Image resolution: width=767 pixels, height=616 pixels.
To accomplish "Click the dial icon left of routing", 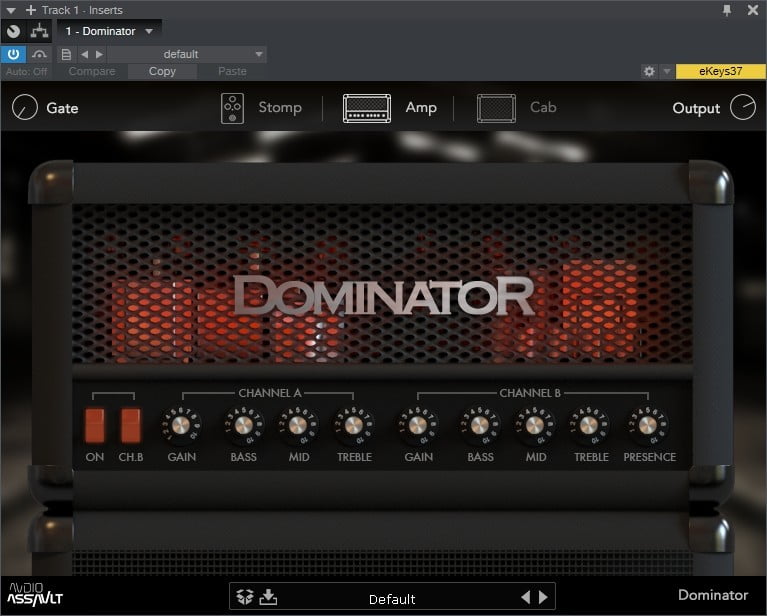I will coord(14,31).
